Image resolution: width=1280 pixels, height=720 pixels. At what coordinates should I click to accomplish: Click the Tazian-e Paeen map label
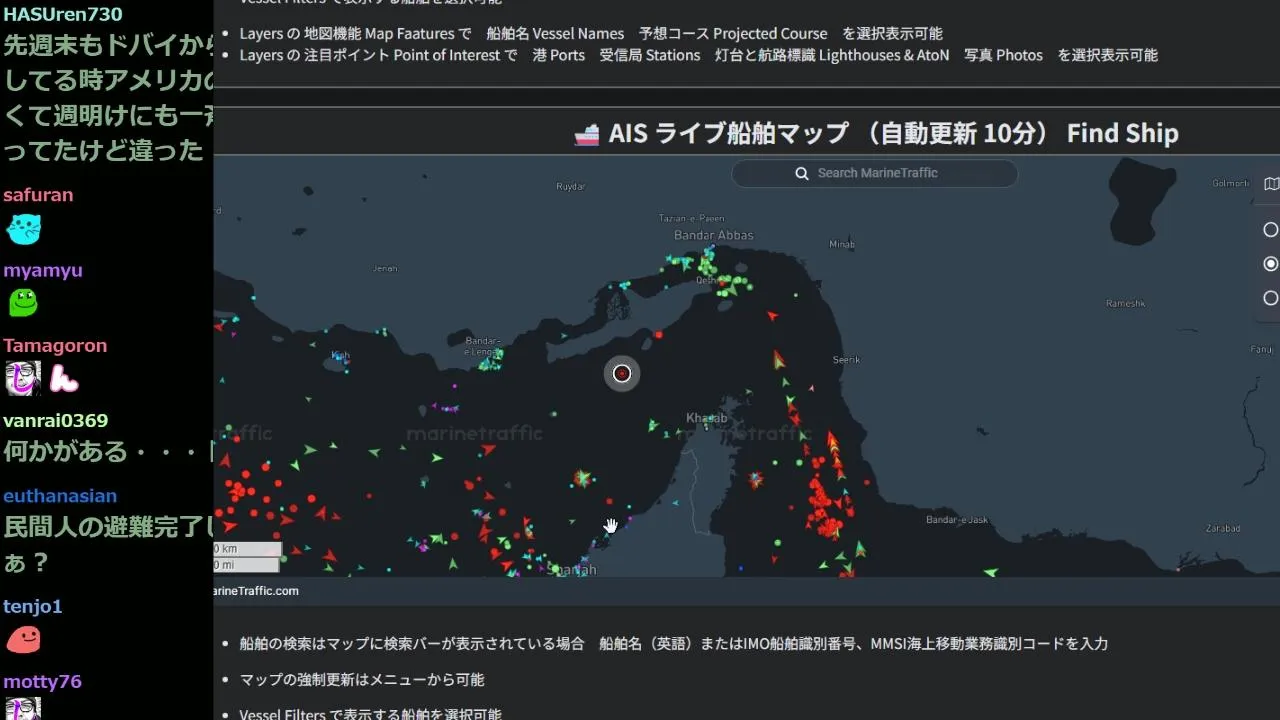click(692, 218)
